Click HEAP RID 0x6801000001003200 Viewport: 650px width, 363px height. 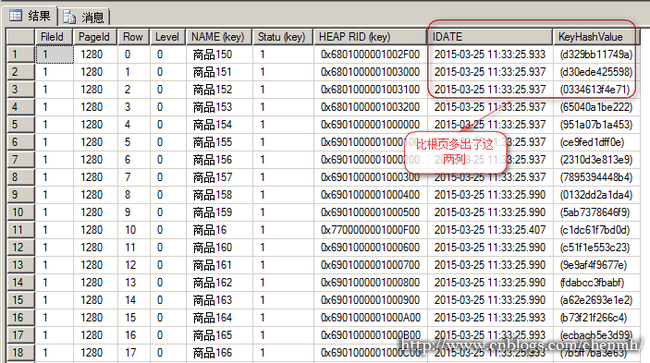coord(370,107)
